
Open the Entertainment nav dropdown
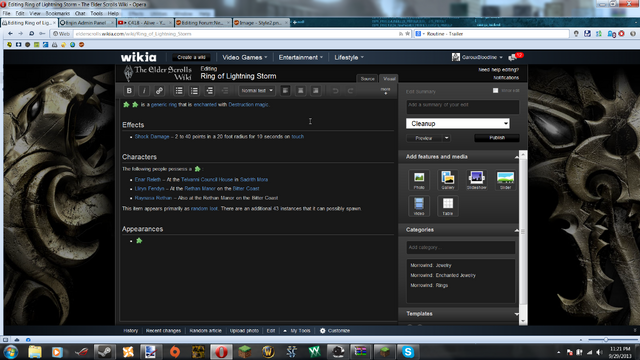pyautogui.click(x=300, y=57)
